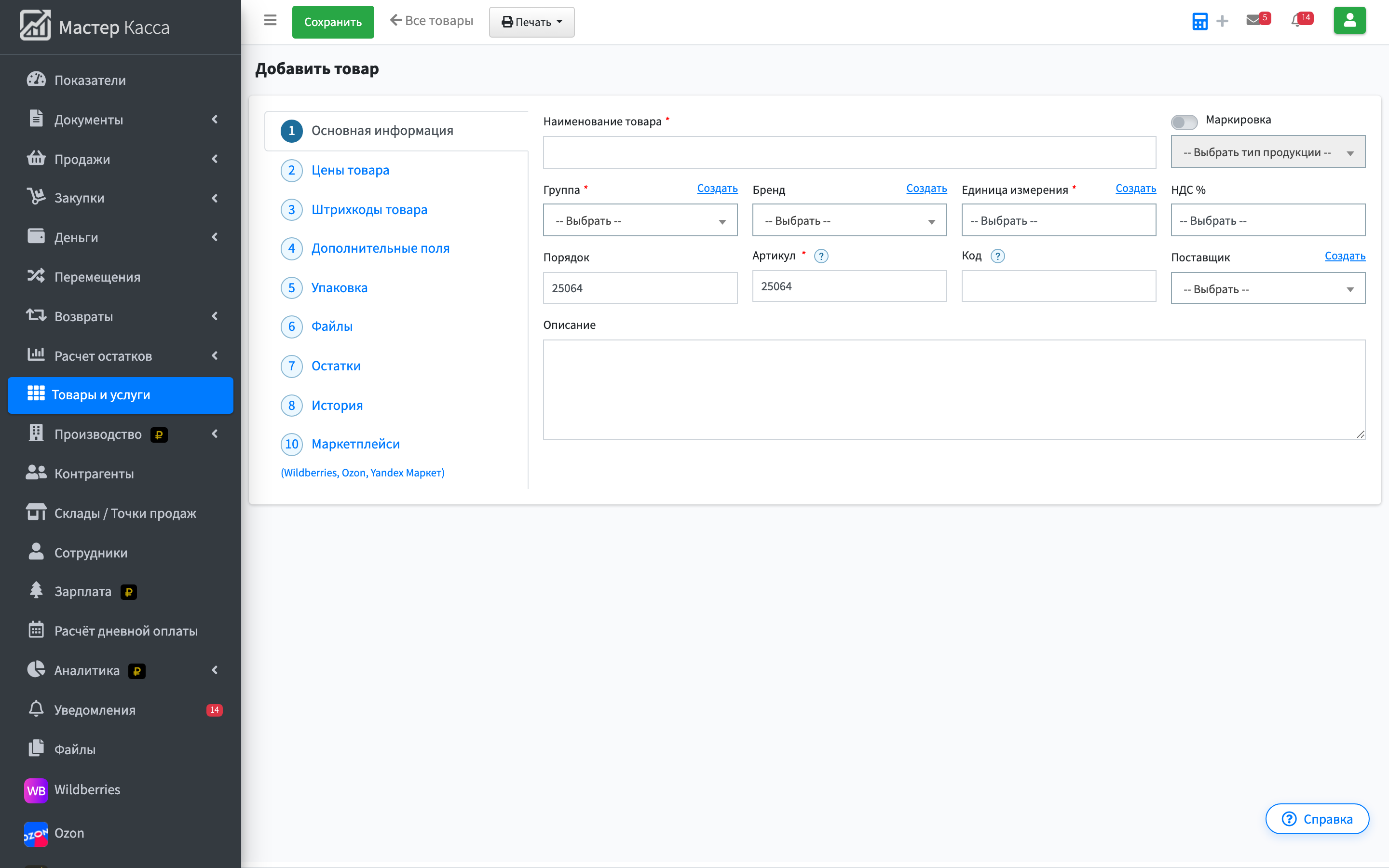Open the Бренд dropdown
1389x868 pixels.
[849, 220]
